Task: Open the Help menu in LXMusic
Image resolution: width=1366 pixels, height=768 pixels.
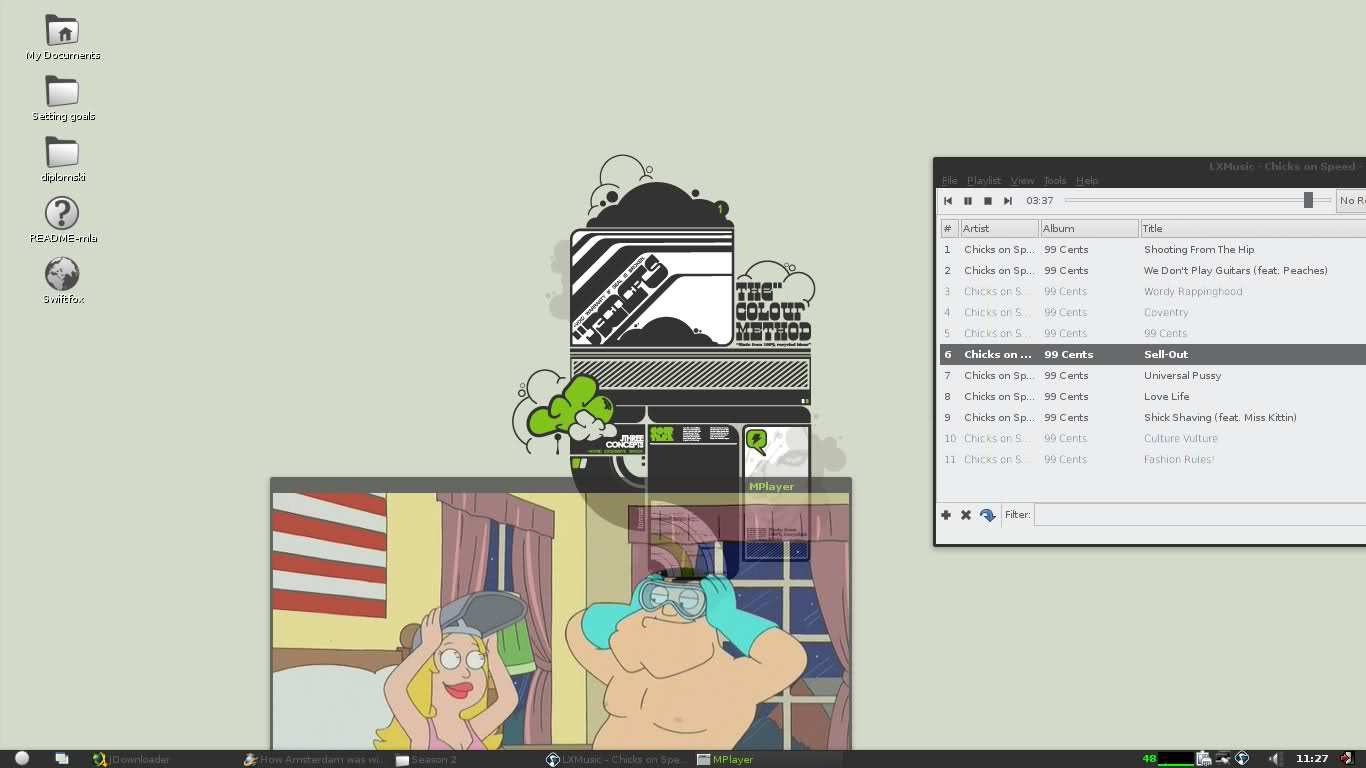Action: point(1087,181)
